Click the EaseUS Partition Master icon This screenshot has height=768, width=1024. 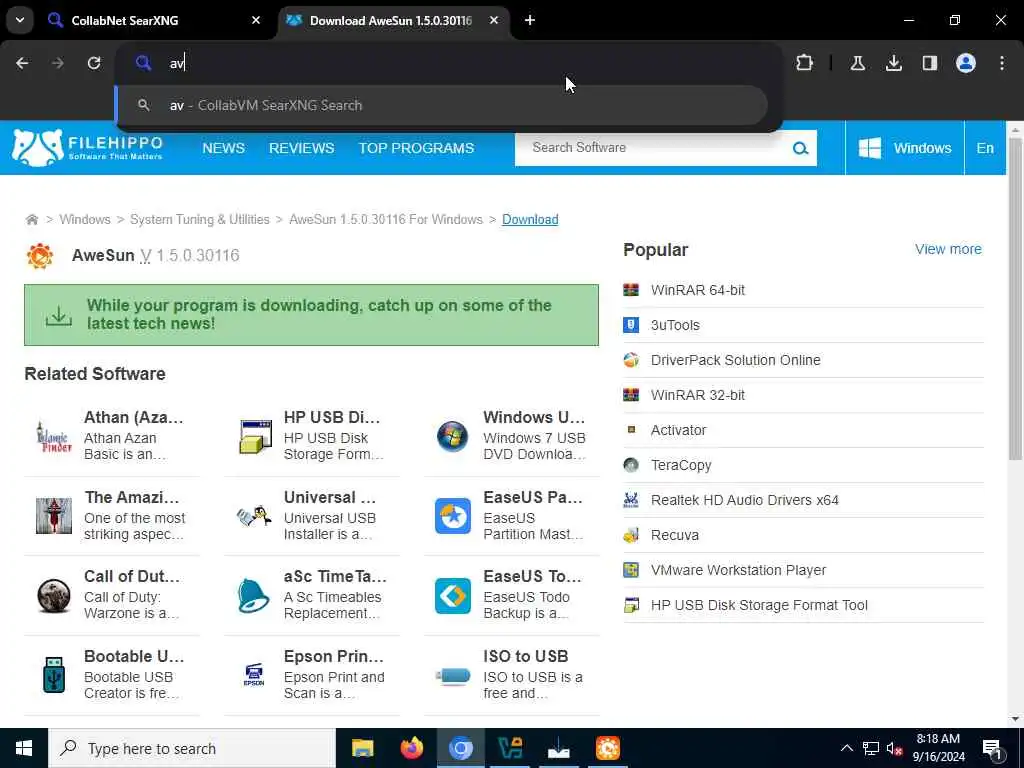point(453,516)
